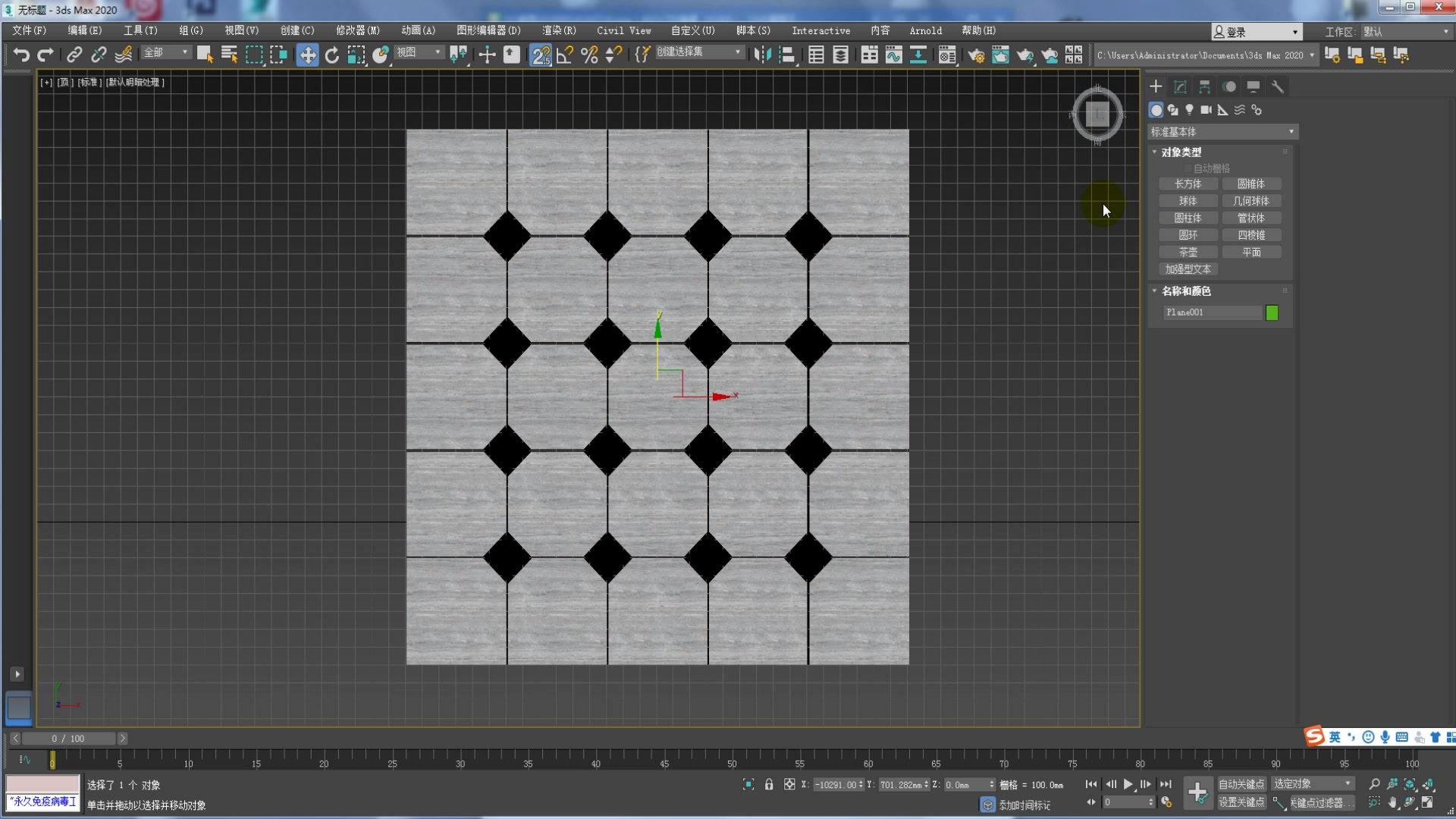Open the 选定对象 key filter dropdown
Viewport: 1456px width, 819px height.
(1313, 784)
